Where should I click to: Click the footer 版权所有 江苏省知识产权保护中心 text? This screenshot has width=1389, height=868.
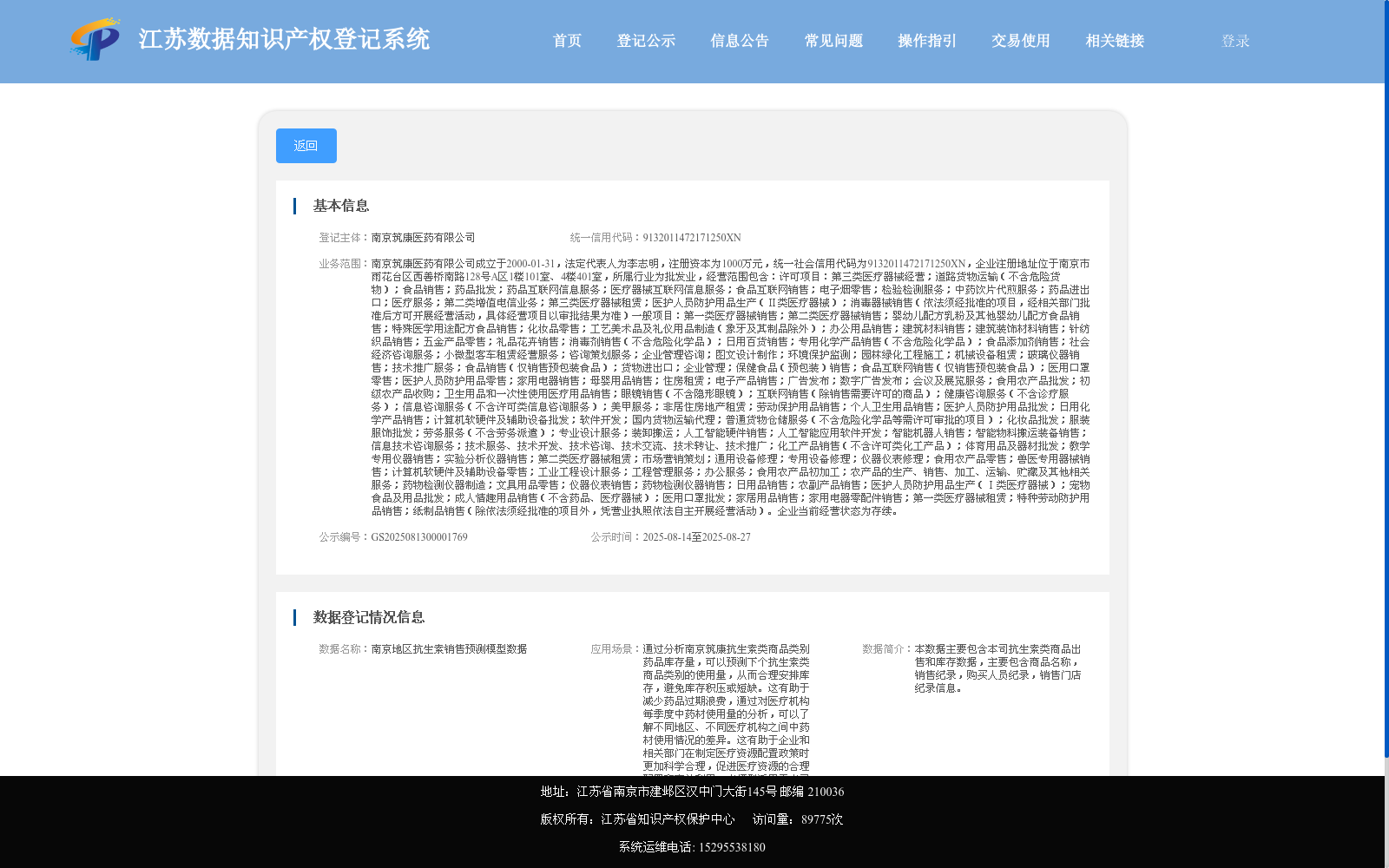(637, 819)
